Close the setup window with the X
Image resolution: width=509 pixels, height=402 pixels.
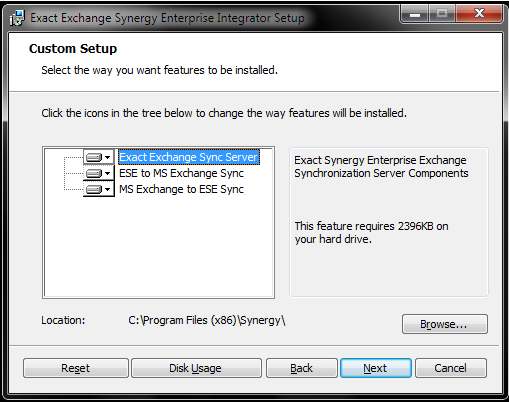pyautogui.click(x=479, y=14)
